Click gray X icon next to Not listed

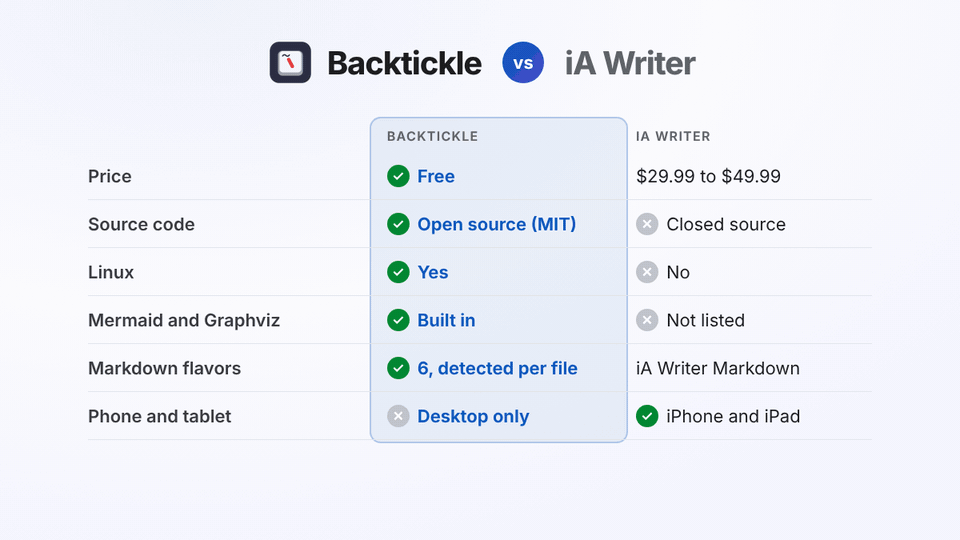[x=647, y=320]
